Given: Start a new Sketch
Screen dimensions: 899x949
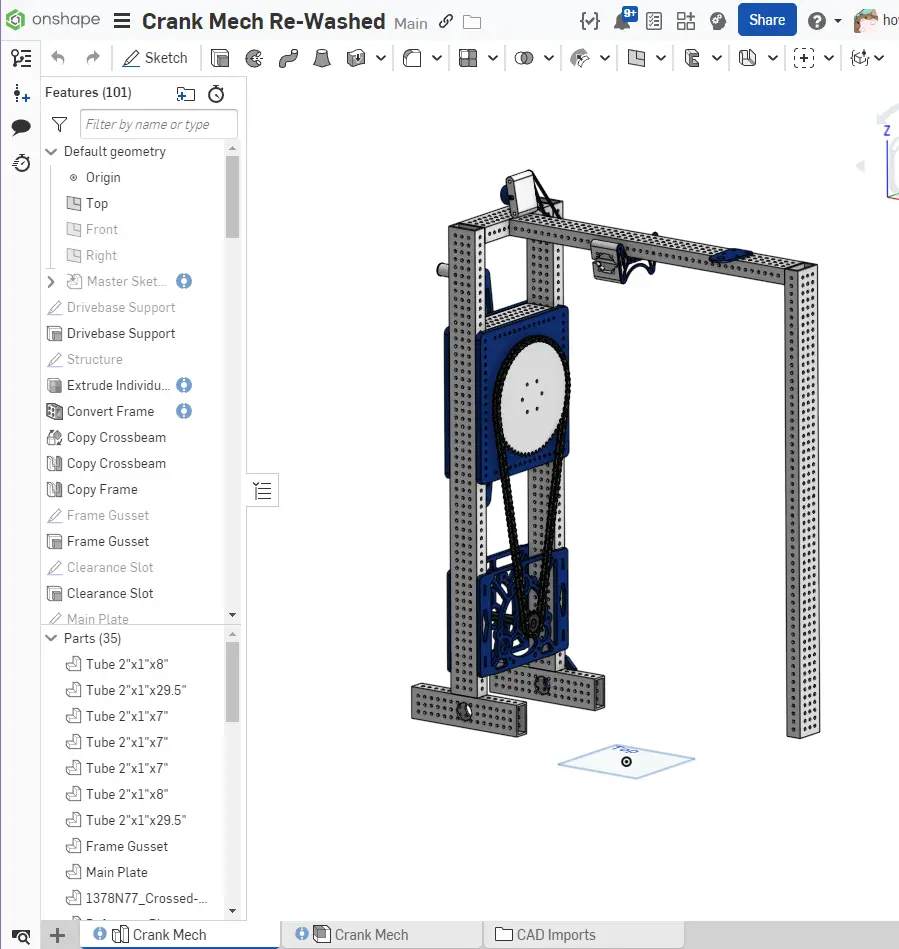Looking at the screenshot, I should tap(155, 57).
